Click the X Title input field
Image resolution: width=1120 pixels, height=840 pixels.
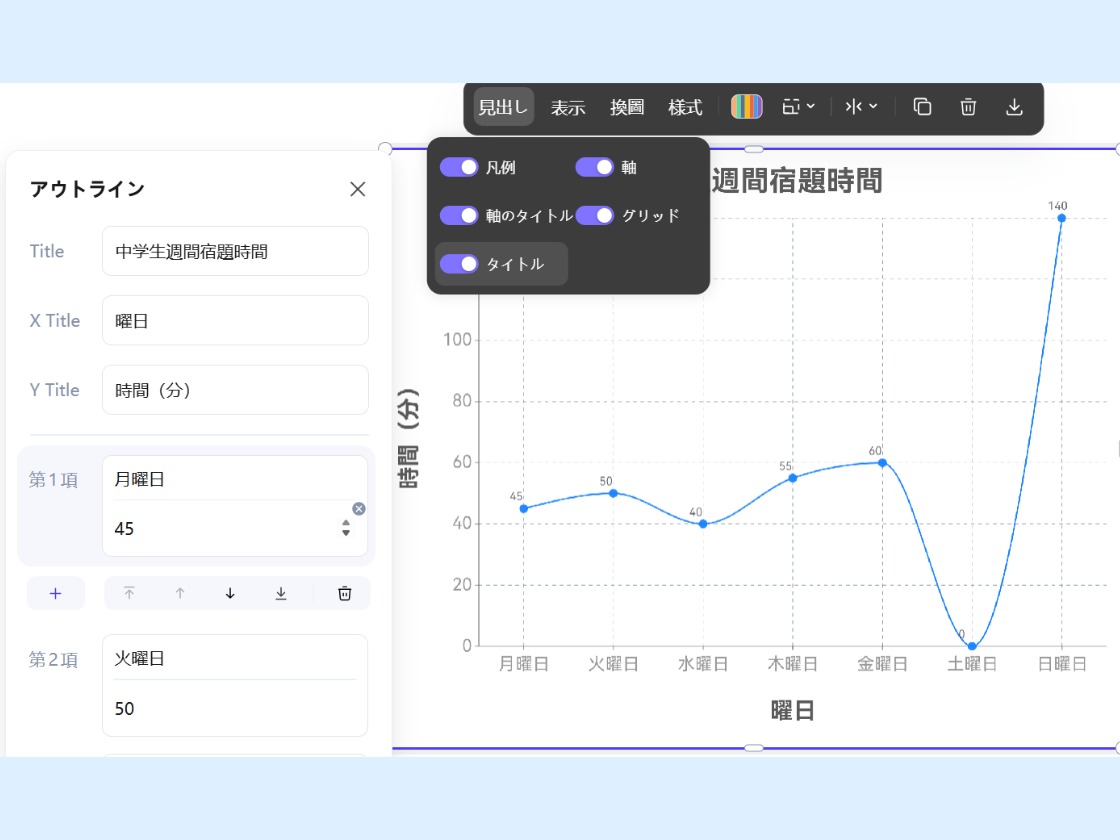pyautogui.click(x=235, y=321)
